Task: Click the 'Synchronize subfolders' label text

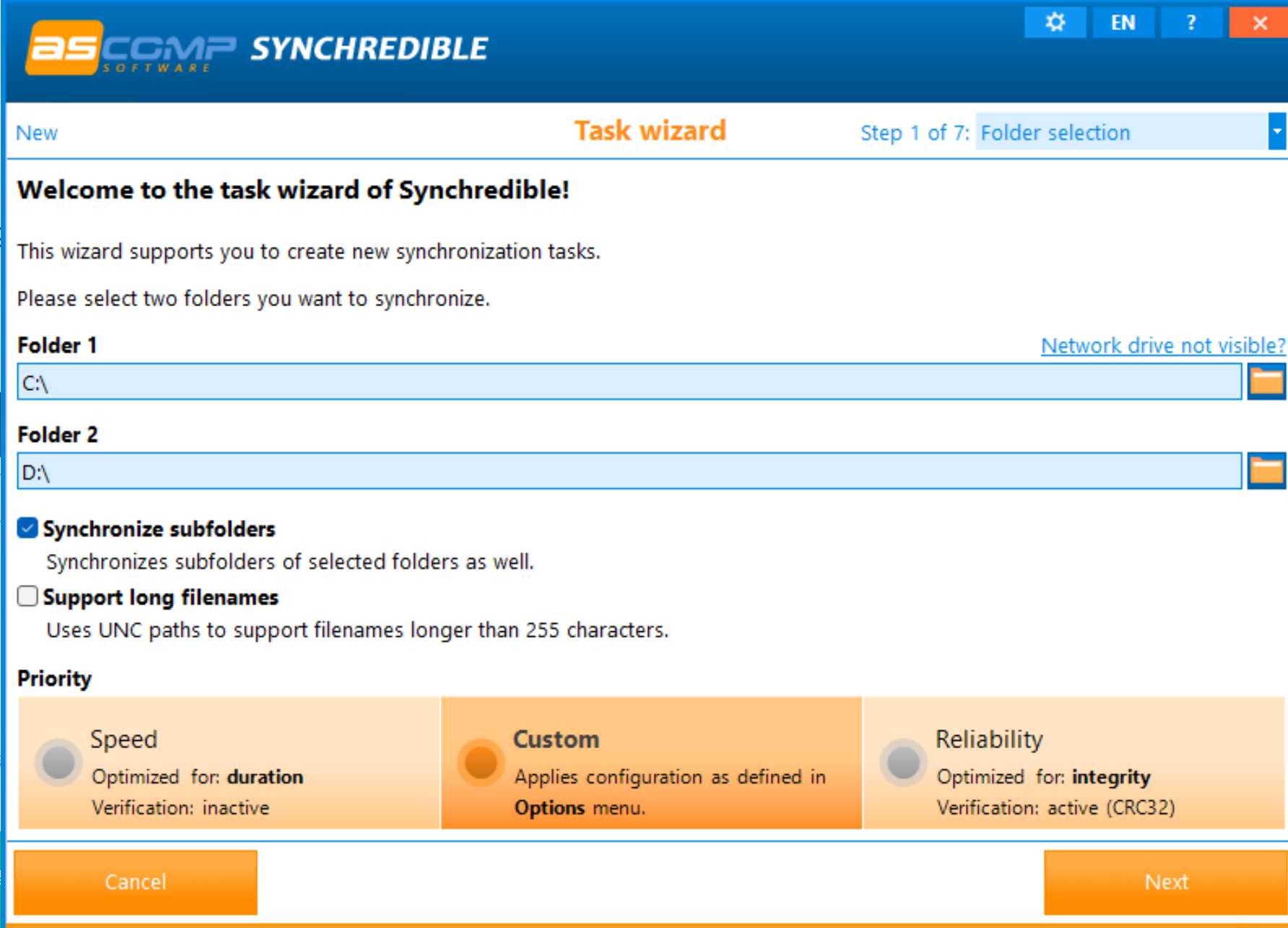Action: click(159, 529)
